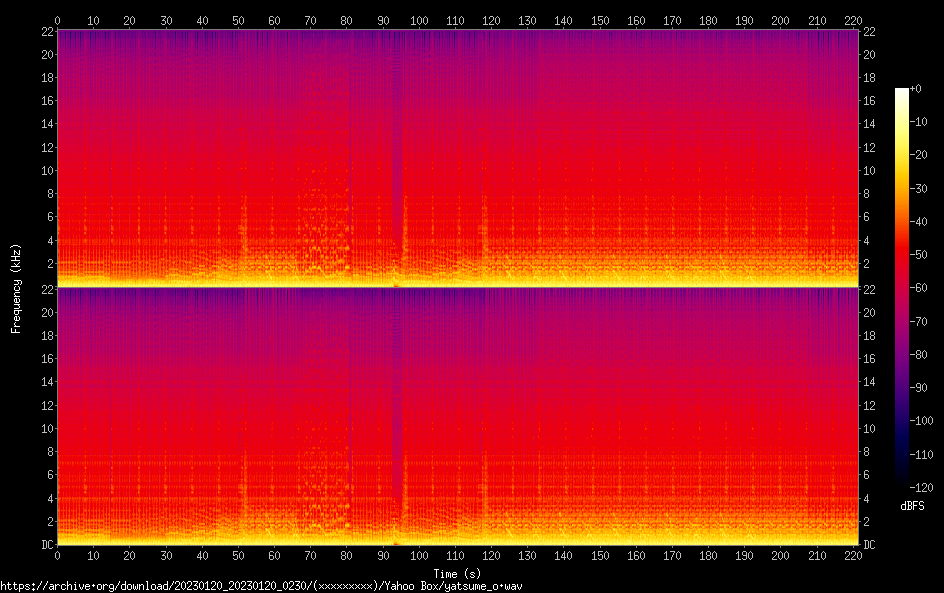Screen dimensions: 944x593
Task: Click the dBFS label under the color scale
Action: click(x=912, y=507)
